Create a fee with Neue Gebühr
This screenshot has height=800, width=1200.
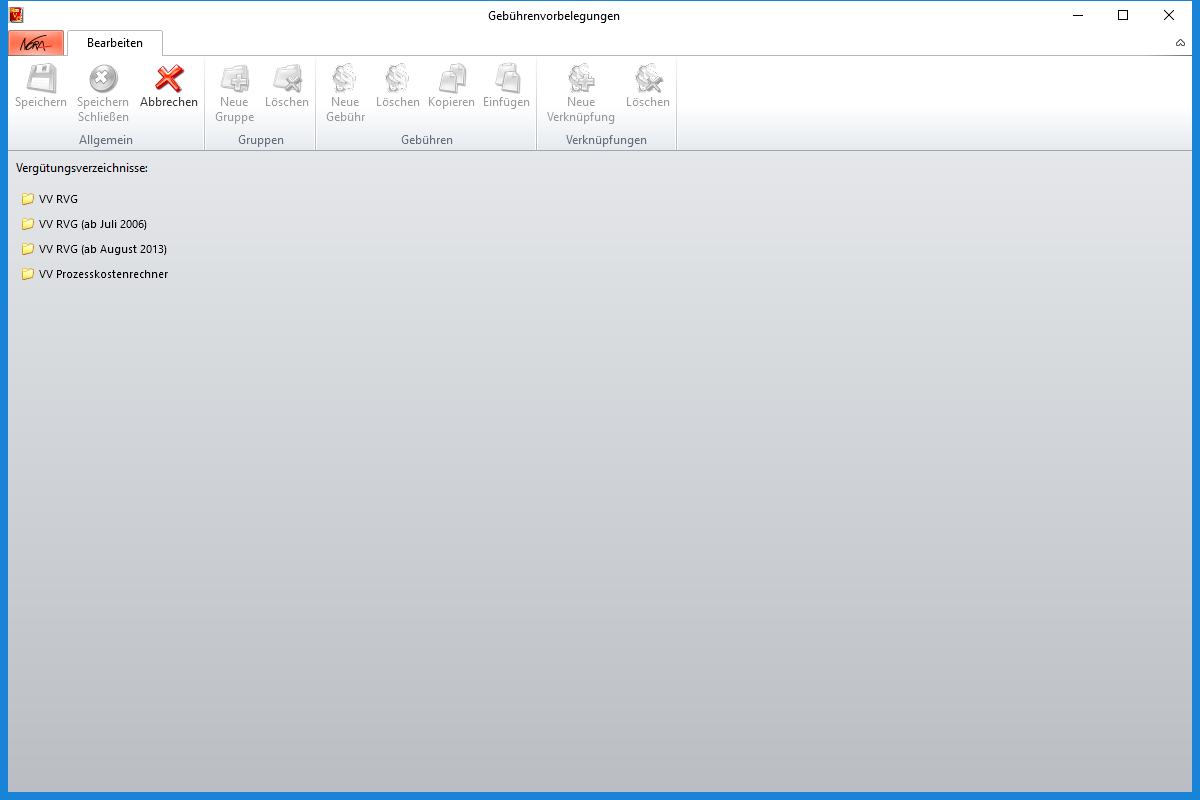345,79
